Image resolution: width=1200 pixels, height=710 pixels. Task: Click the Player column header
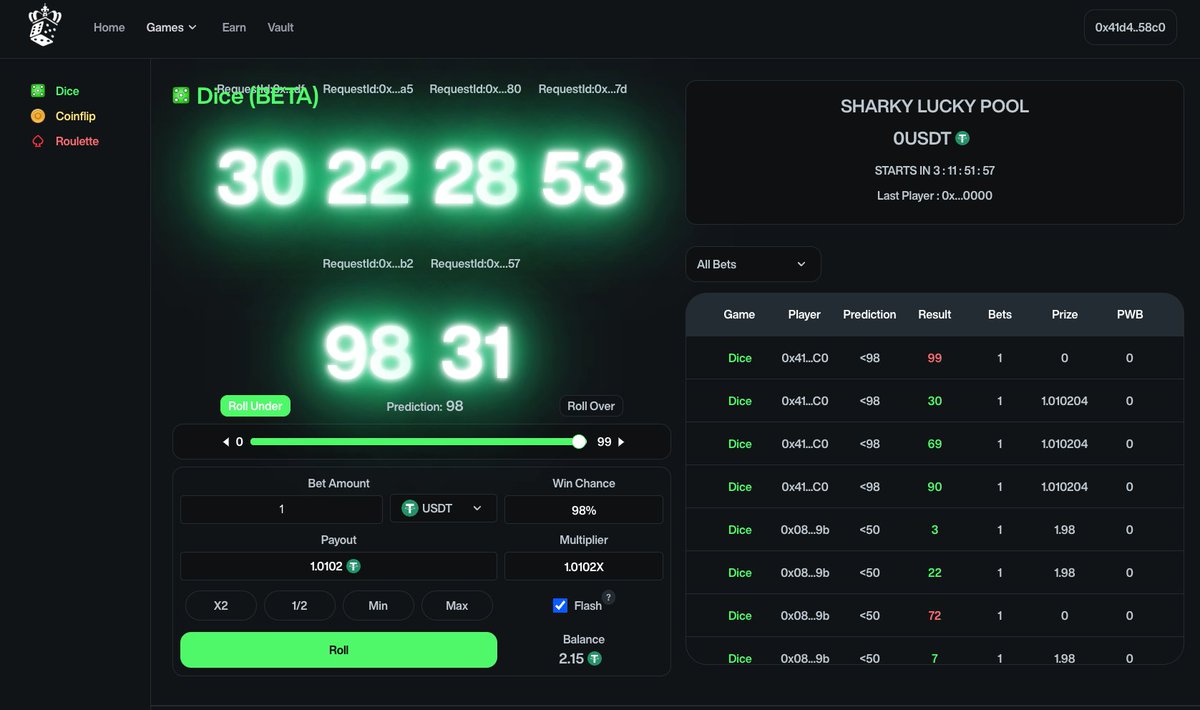pos(804,314)
